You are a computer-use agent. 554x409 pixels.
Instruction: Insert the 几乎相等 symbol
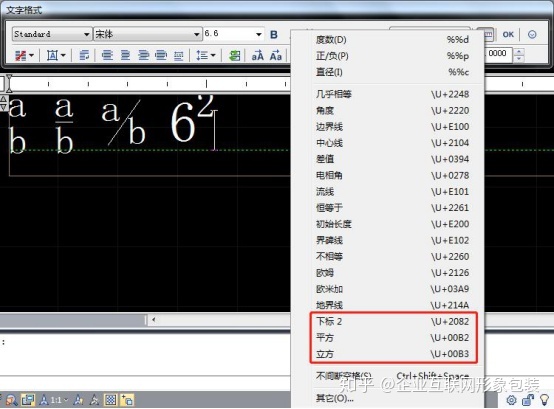392,94
